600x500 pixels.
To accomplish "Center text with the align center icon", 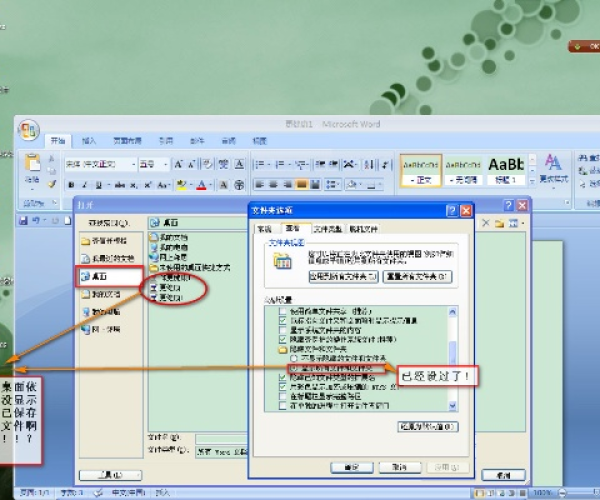I will (273, 185).
